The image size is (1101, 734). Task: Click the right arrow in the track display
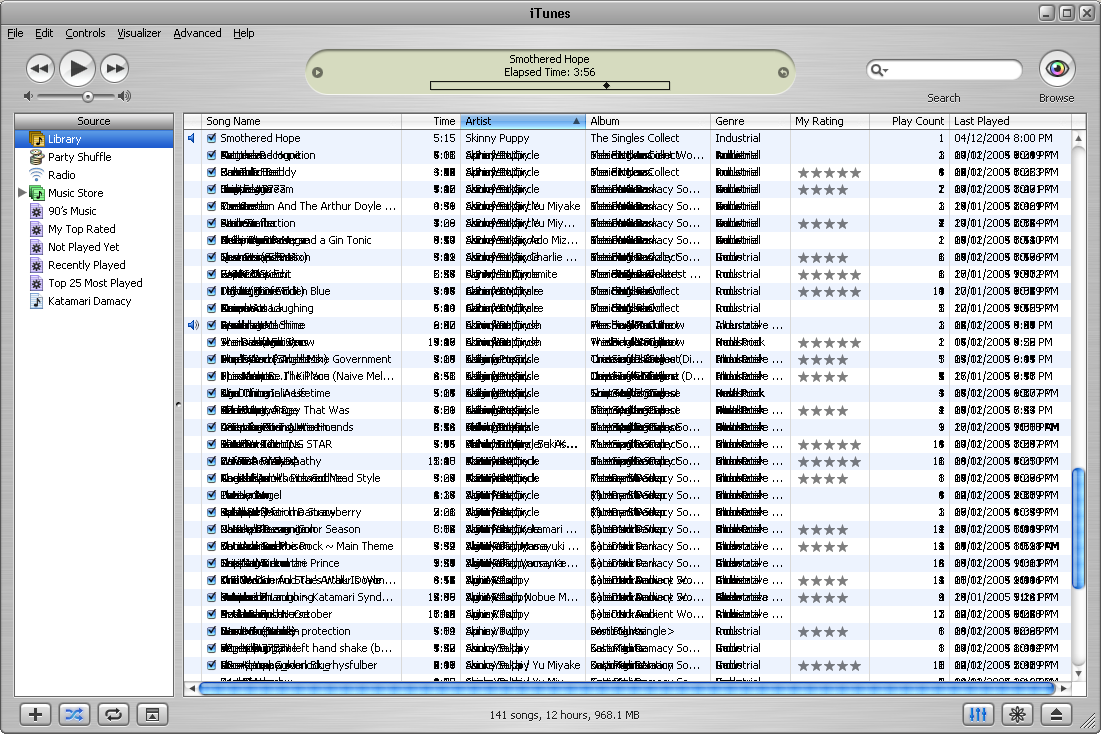pyautogui.click(x=783, y=72)
